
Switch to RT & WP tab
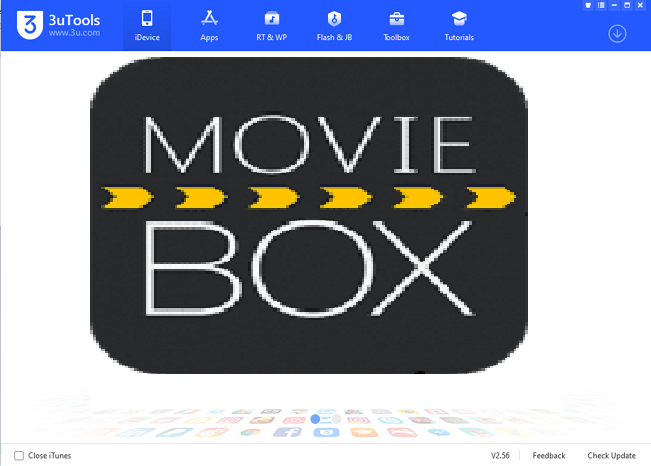tap(272, 26)
